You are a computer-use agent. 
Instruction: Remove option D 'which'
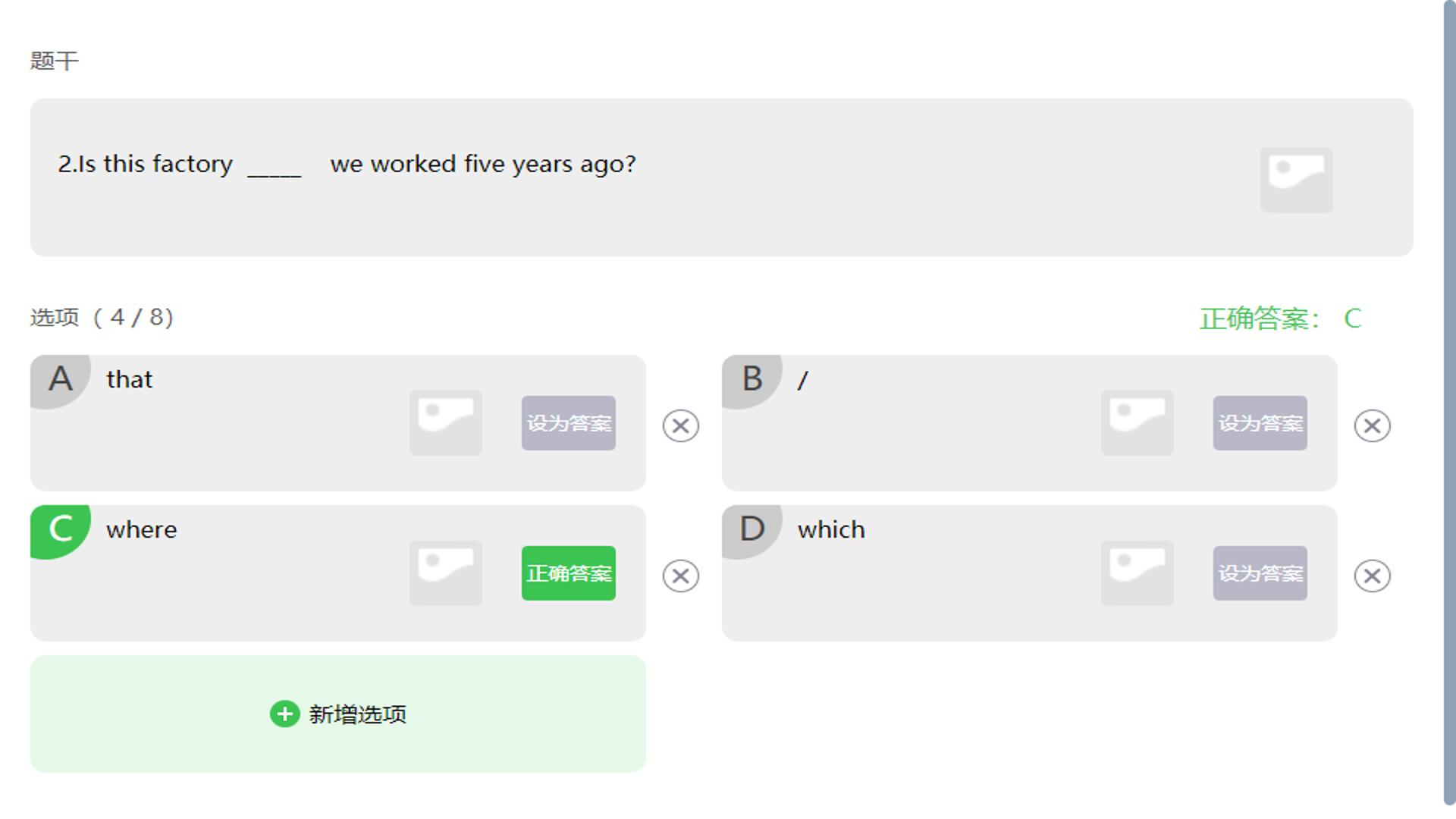(1373, 576)
